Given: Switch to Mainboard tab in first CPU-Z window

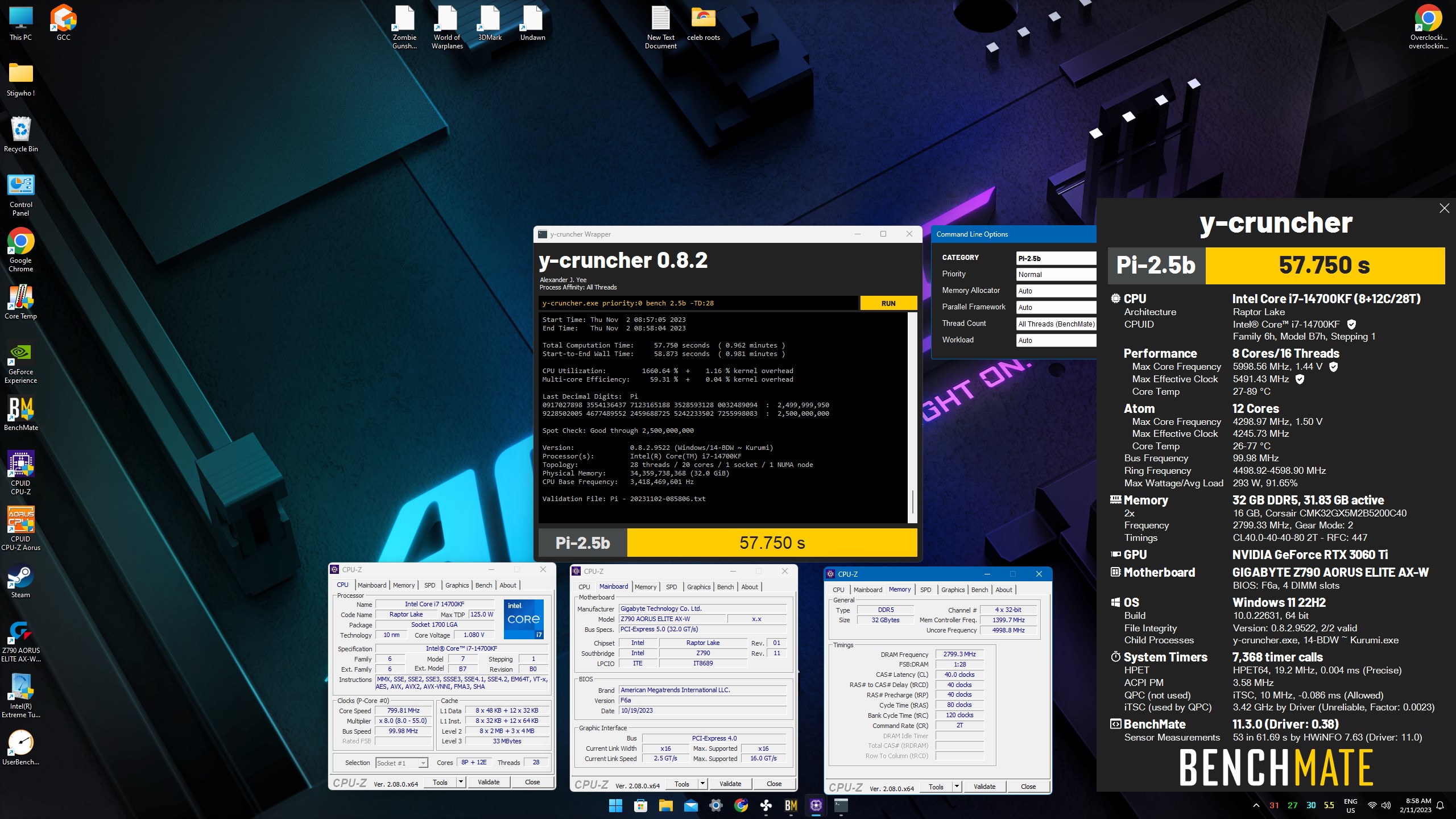Looking at the screenshot, I should click(371, 585).
